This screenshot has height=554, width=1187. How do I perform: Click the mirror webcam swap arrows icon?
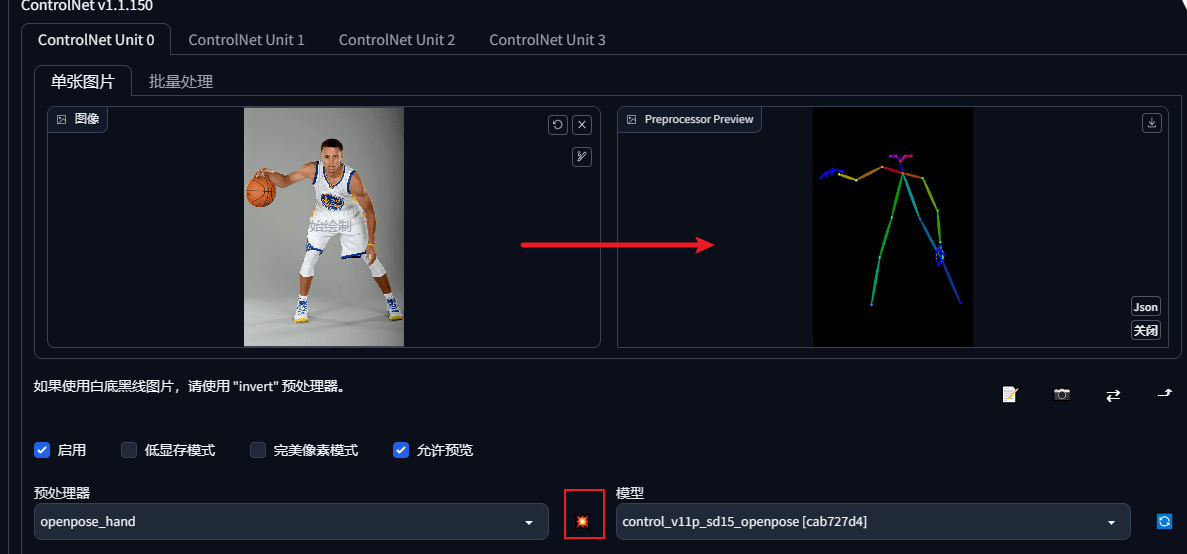click(1113, 395)
